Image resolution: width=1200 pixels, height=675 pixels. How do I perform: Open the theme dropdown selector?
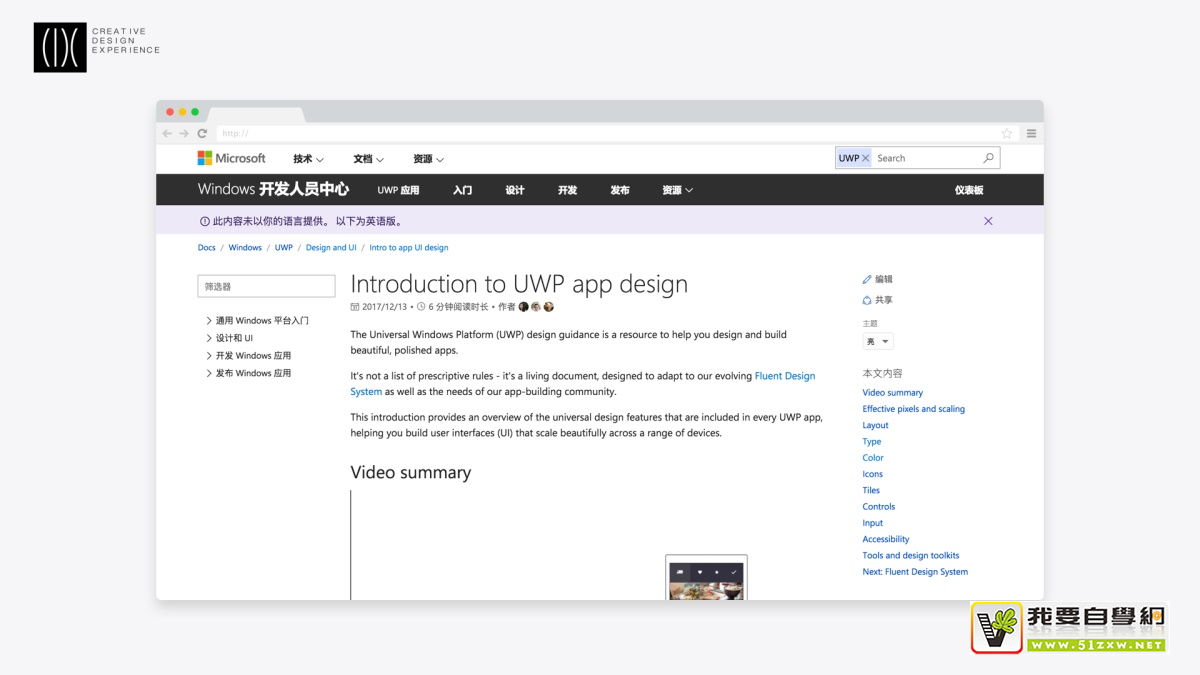pos(878,342)
